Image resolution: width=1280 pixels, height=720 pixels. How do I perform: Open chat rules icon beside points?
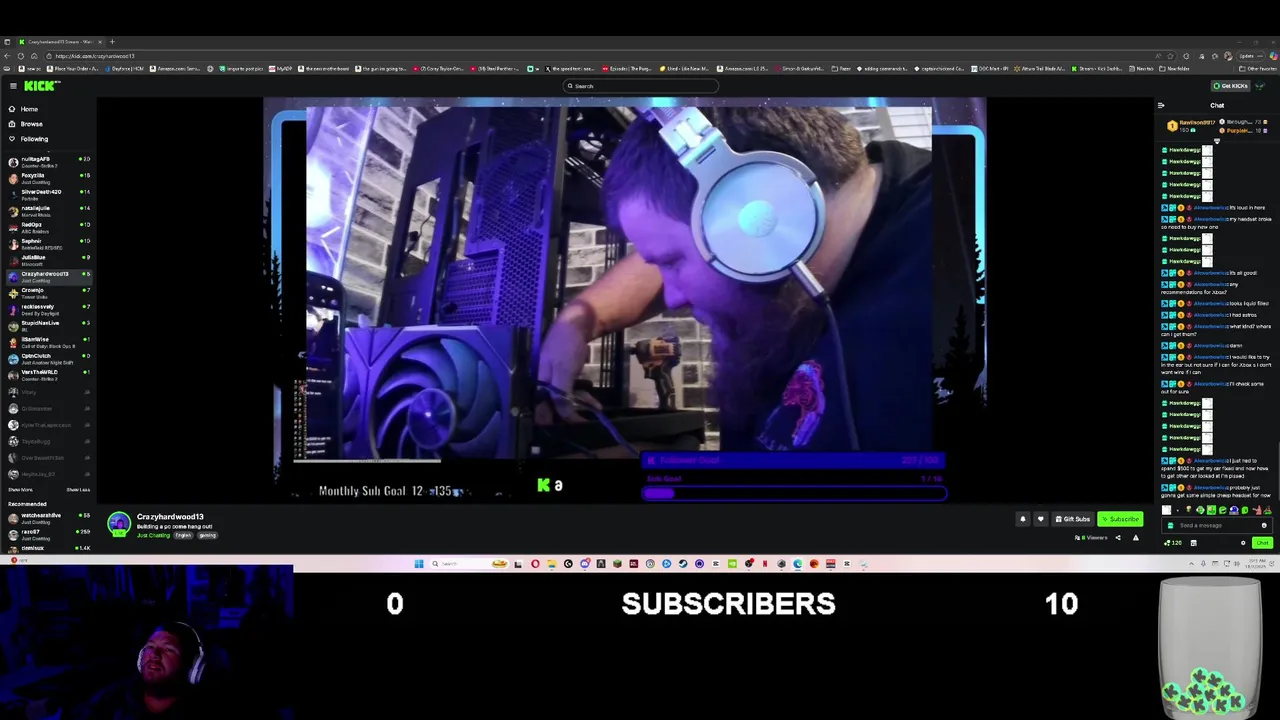click(x=1193, y=543)
